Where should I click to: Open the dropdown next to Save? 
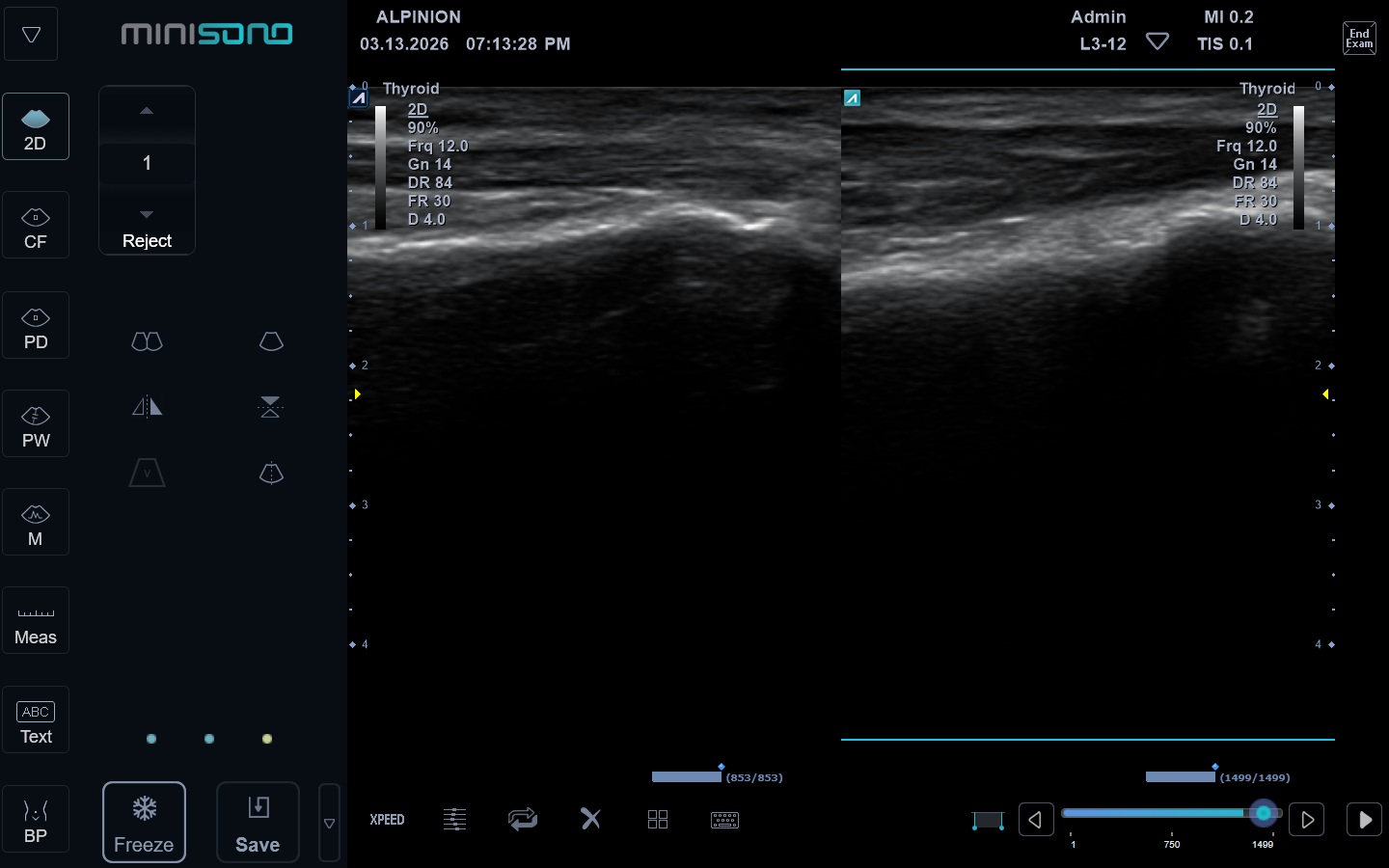pyautogui.click(x=329, y=823)
